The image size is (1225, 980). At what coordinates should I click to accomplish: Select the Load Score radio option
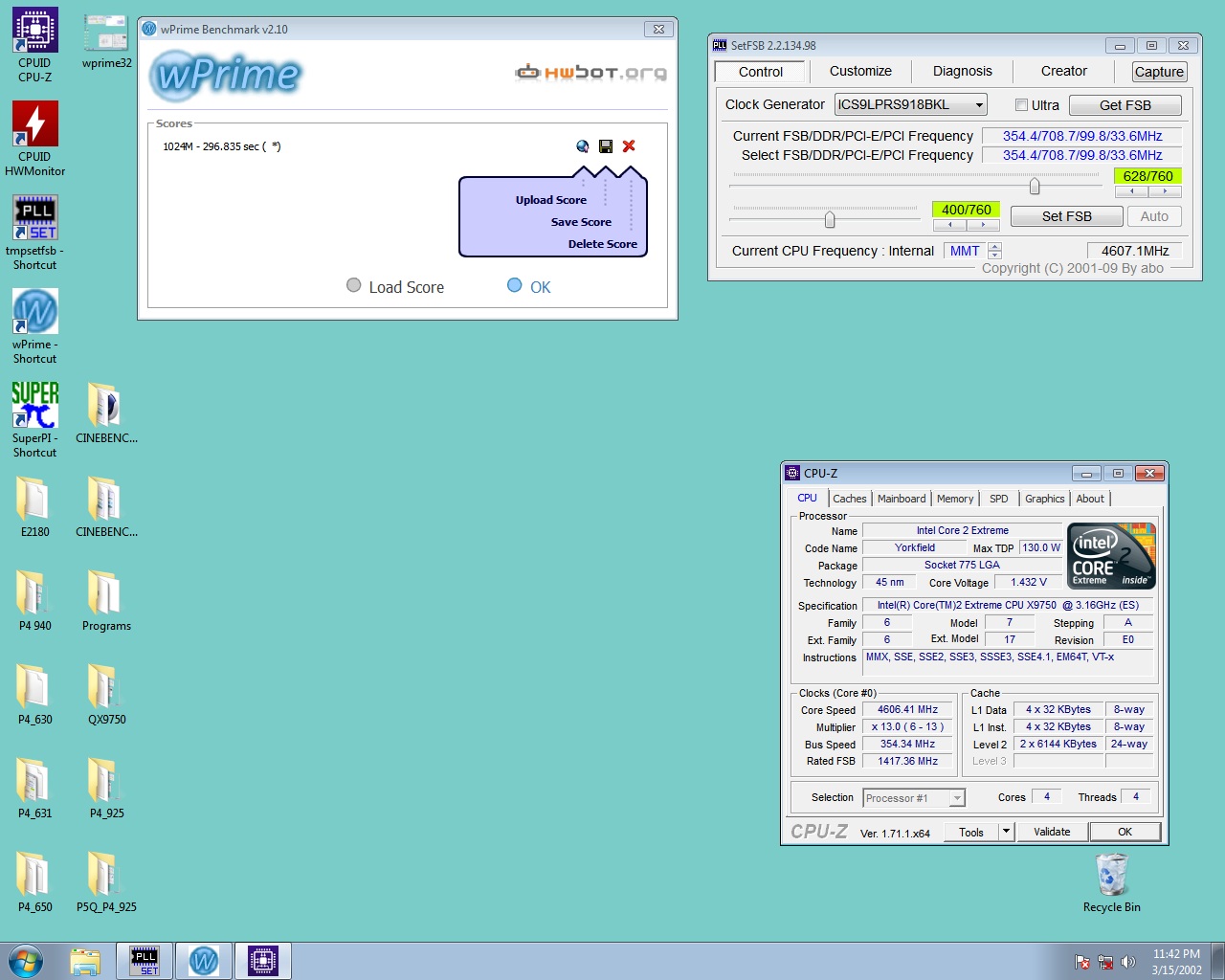coord(354,285)
